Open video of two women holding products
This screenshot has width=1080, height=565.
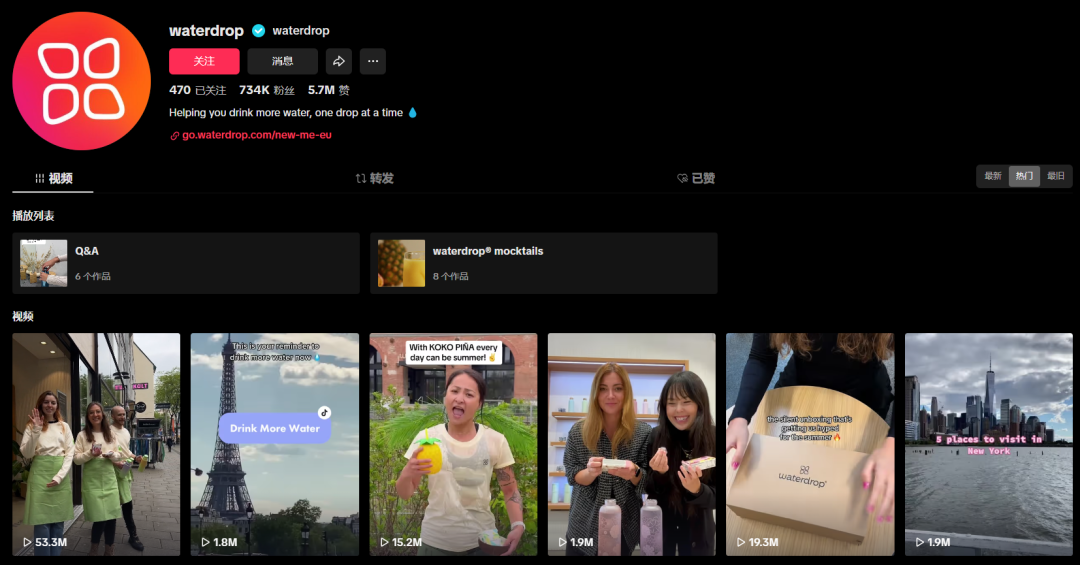(632, 444)
